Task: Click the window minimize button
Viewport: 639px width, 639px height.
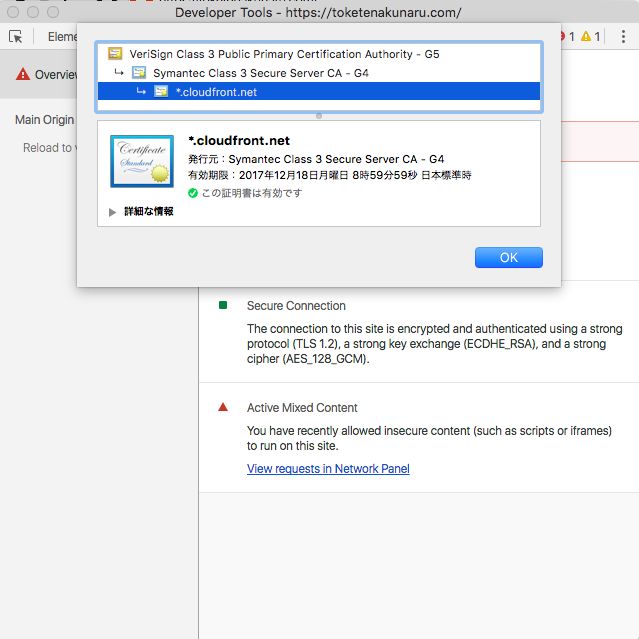Action: click(x=33, y=12)
